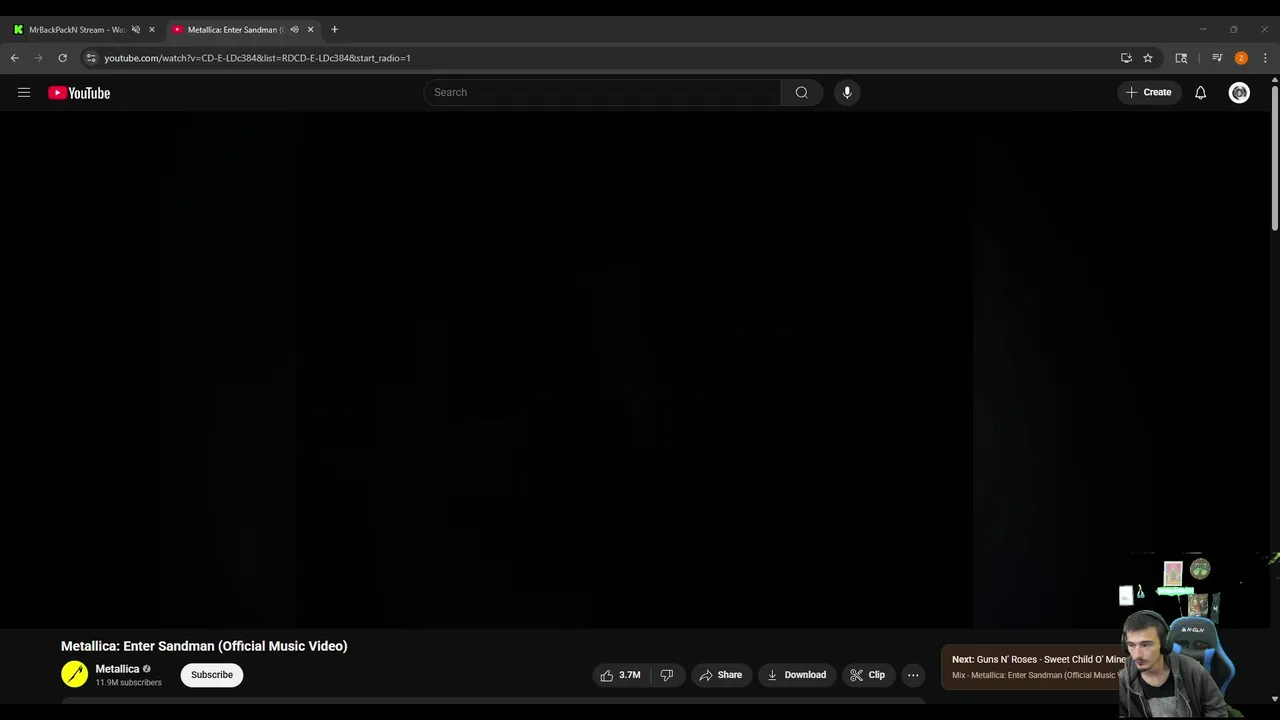Start voice search with microphone icon

(x=847, y=92)
